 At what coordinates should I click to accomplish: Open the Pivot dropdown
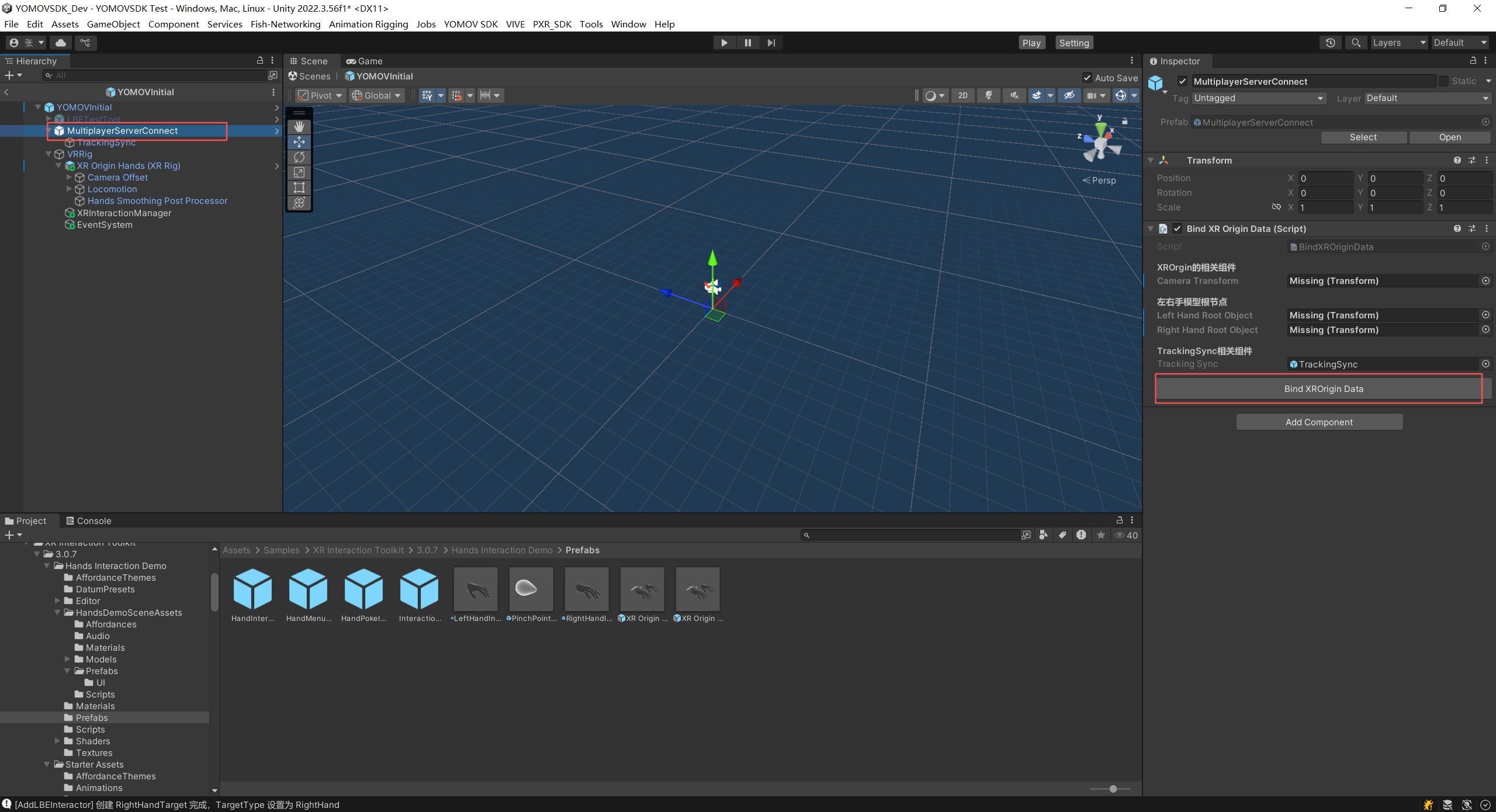320,96
